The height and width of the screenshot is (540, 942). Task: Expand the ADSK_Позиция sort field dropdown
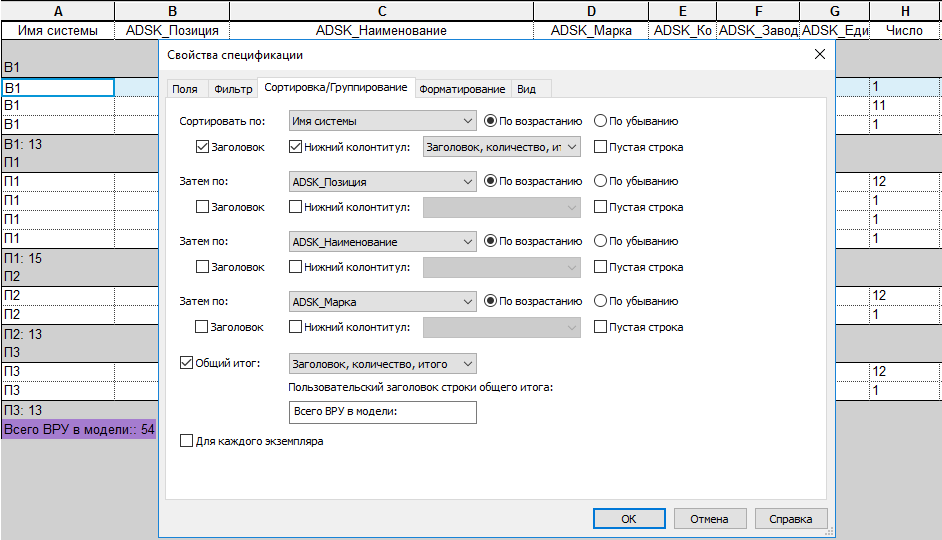(383, 181)
